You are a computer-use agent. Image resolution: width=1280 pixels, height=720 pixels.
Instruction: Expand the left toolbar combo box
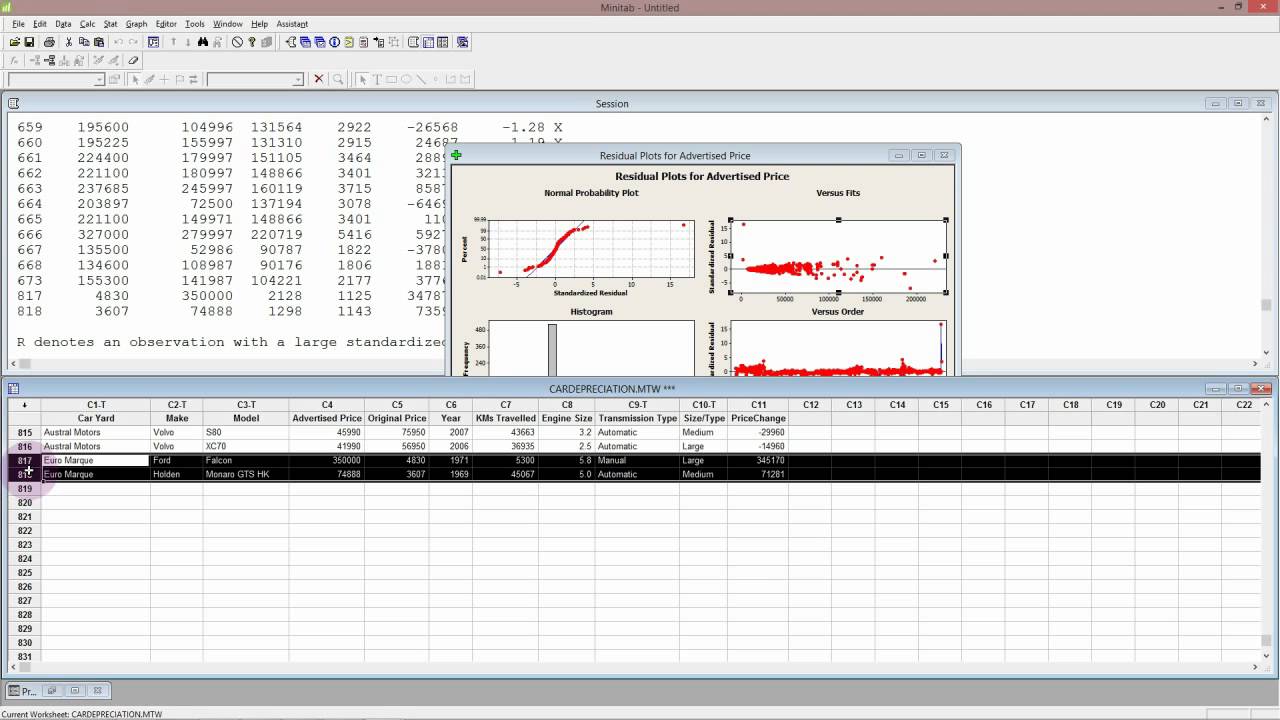[99, 79]
